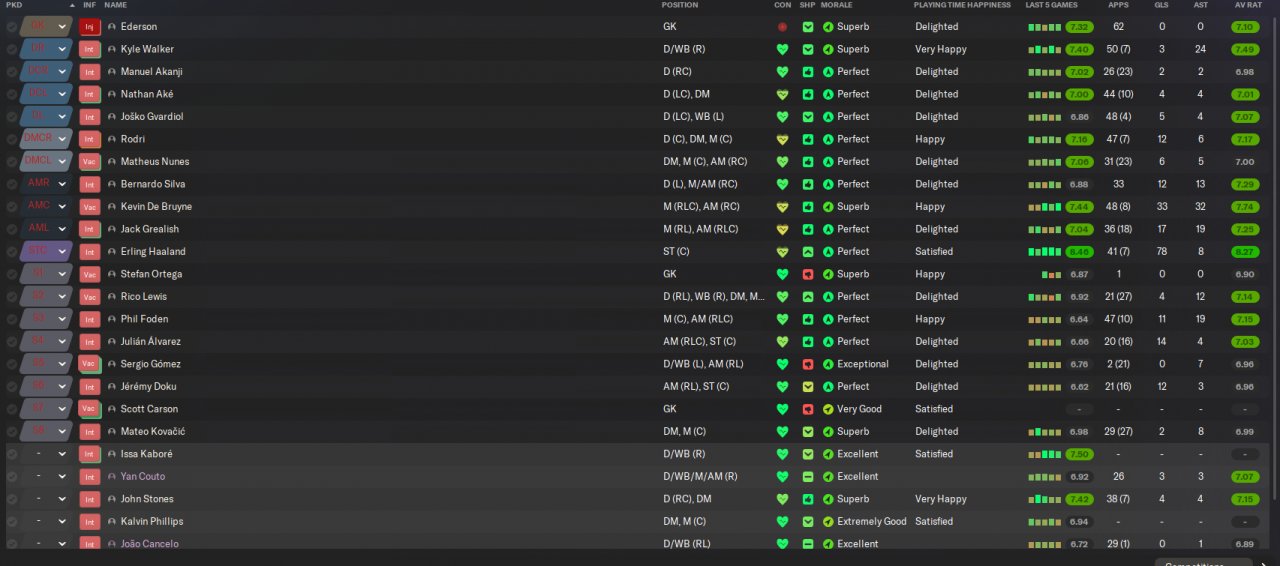The image size is (1280, 566).
Task: Toggle the selection circle for Issa Kaboré
Action: (11, 454)
